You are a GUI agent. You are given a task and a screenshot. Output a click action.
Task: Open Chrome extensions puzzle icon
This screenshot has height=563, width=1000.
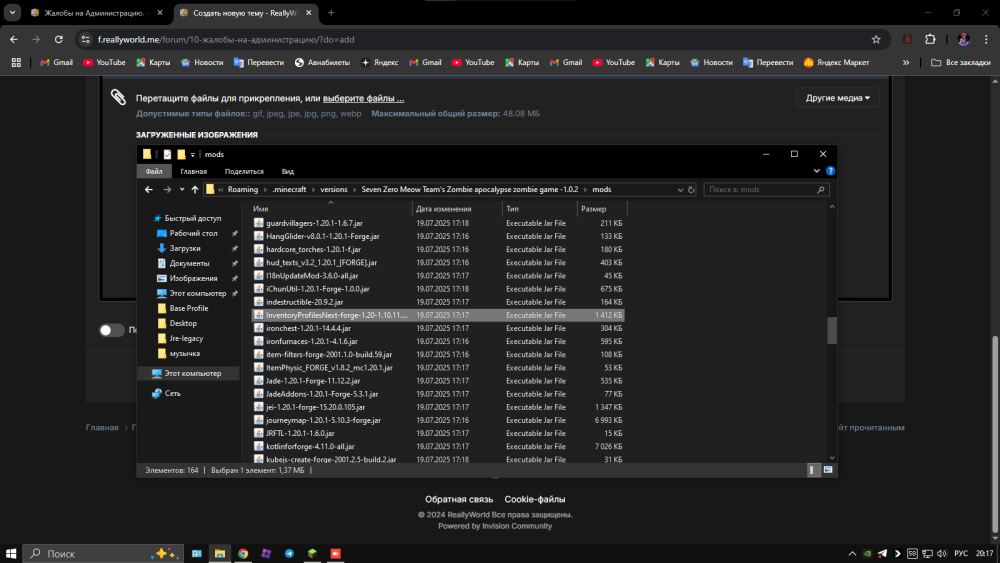click(930, 40)
